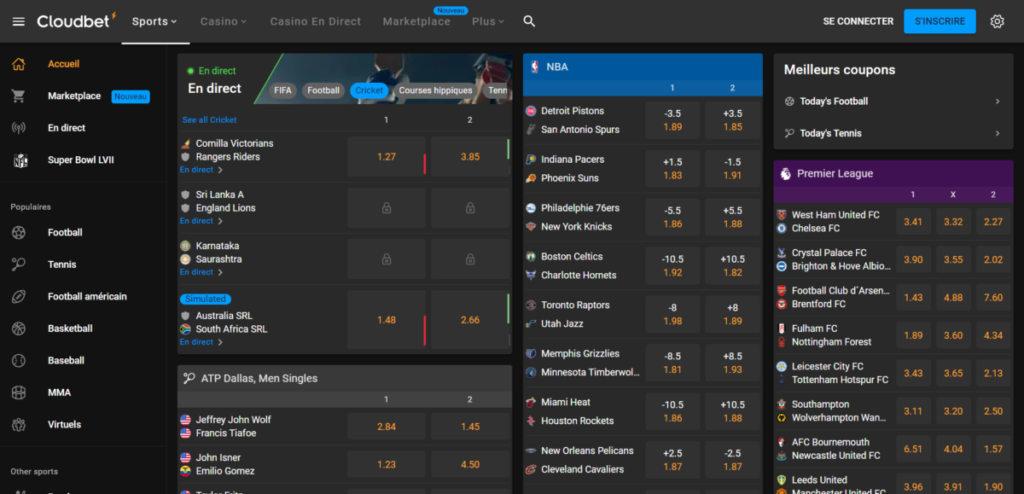Bet on John Isner at 1.23
The width and height of the screenshot is (1024, 494).
[386, 465]
